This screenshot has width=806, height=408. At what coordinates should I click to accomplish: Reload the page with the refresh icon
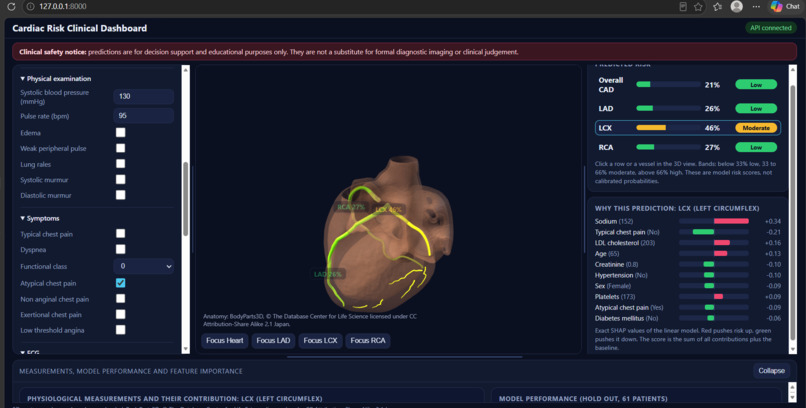11,7
